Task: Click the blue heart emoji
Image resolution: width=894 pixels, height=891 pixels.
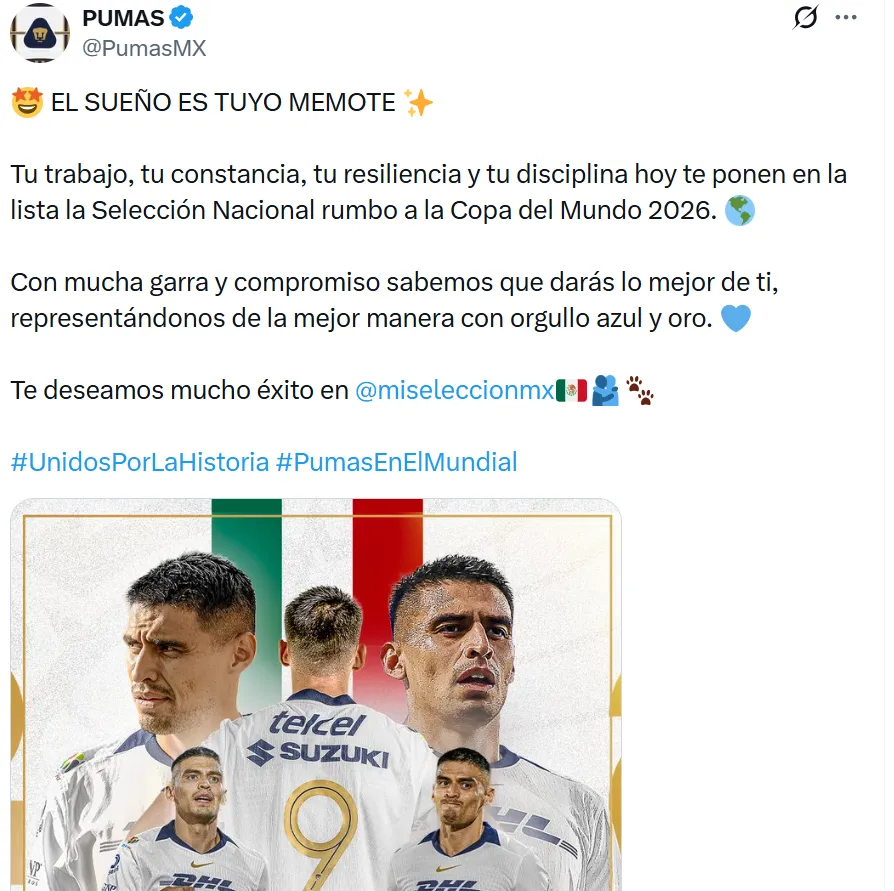Action: (735, 318)
